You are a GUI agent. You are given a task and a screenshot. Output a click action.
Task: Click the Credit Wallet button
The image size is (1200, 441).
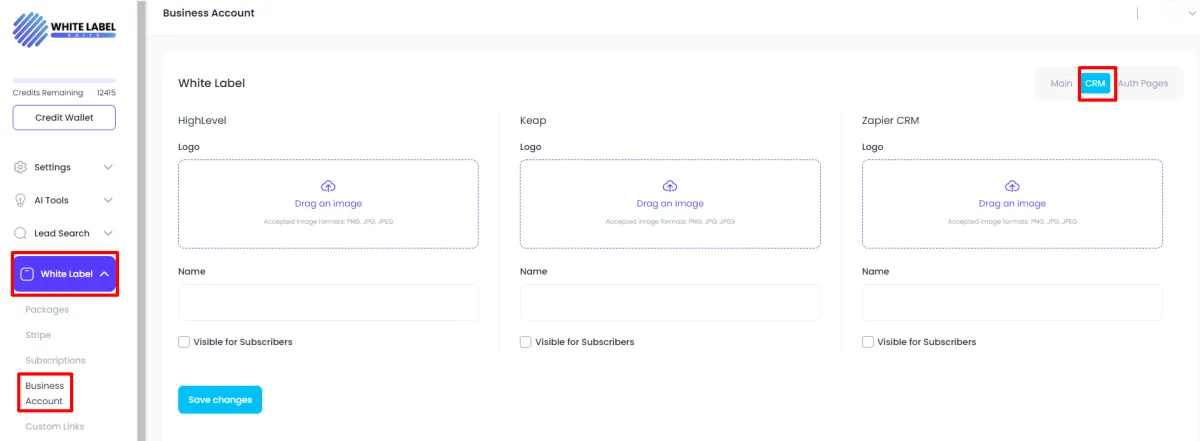coord(64,117)
